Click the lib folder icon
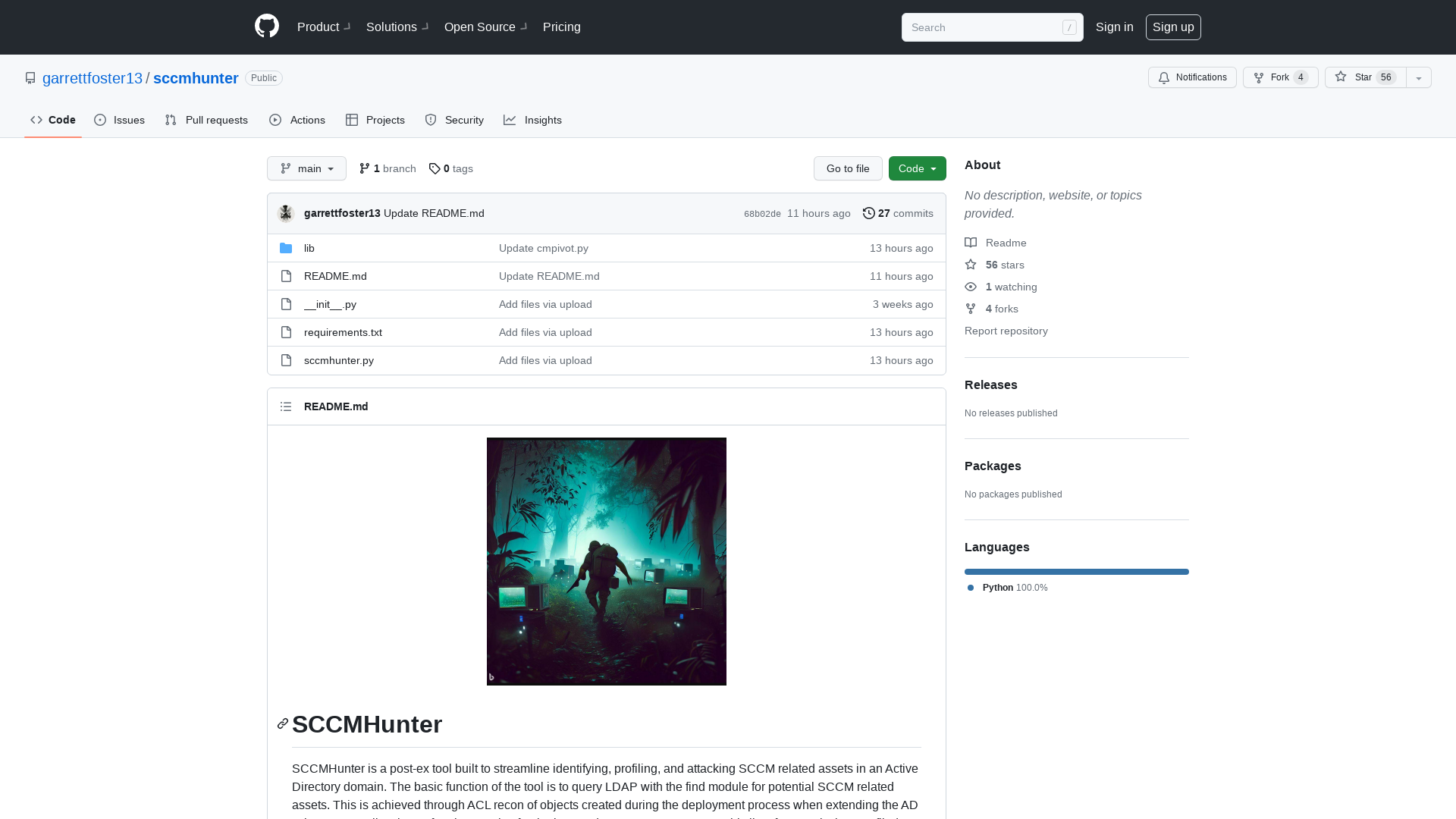 pyautogui.click(x=286, y=248)
